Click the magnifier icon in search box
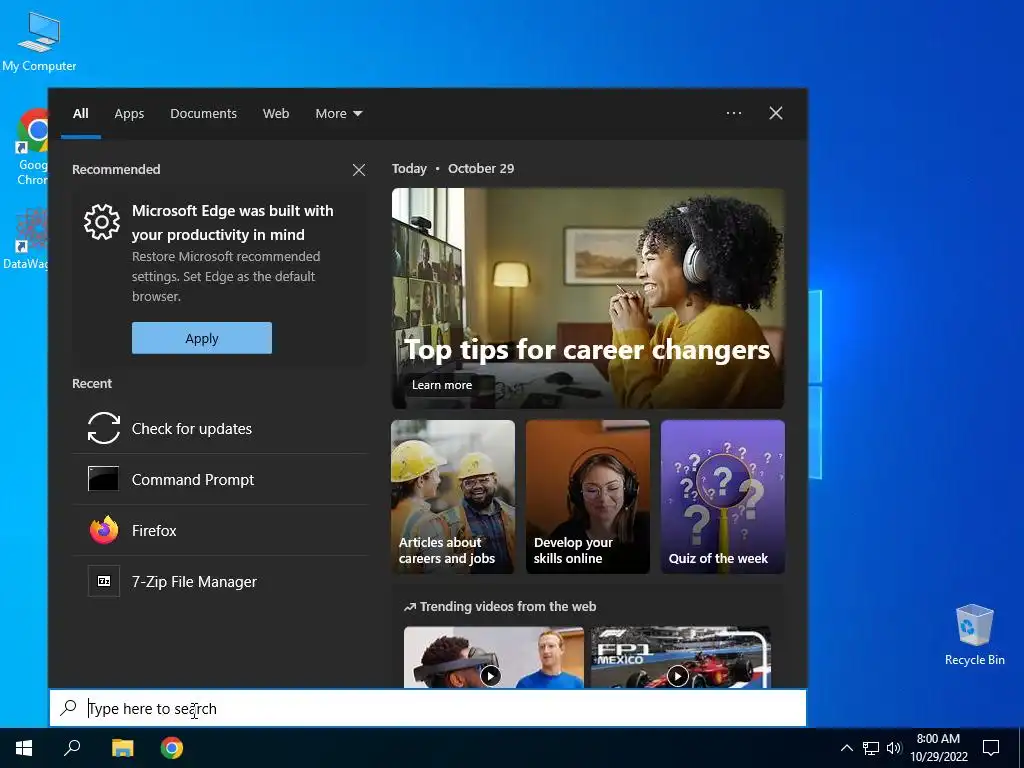The height and width of the screenshot is (768, 1024). 68,708
